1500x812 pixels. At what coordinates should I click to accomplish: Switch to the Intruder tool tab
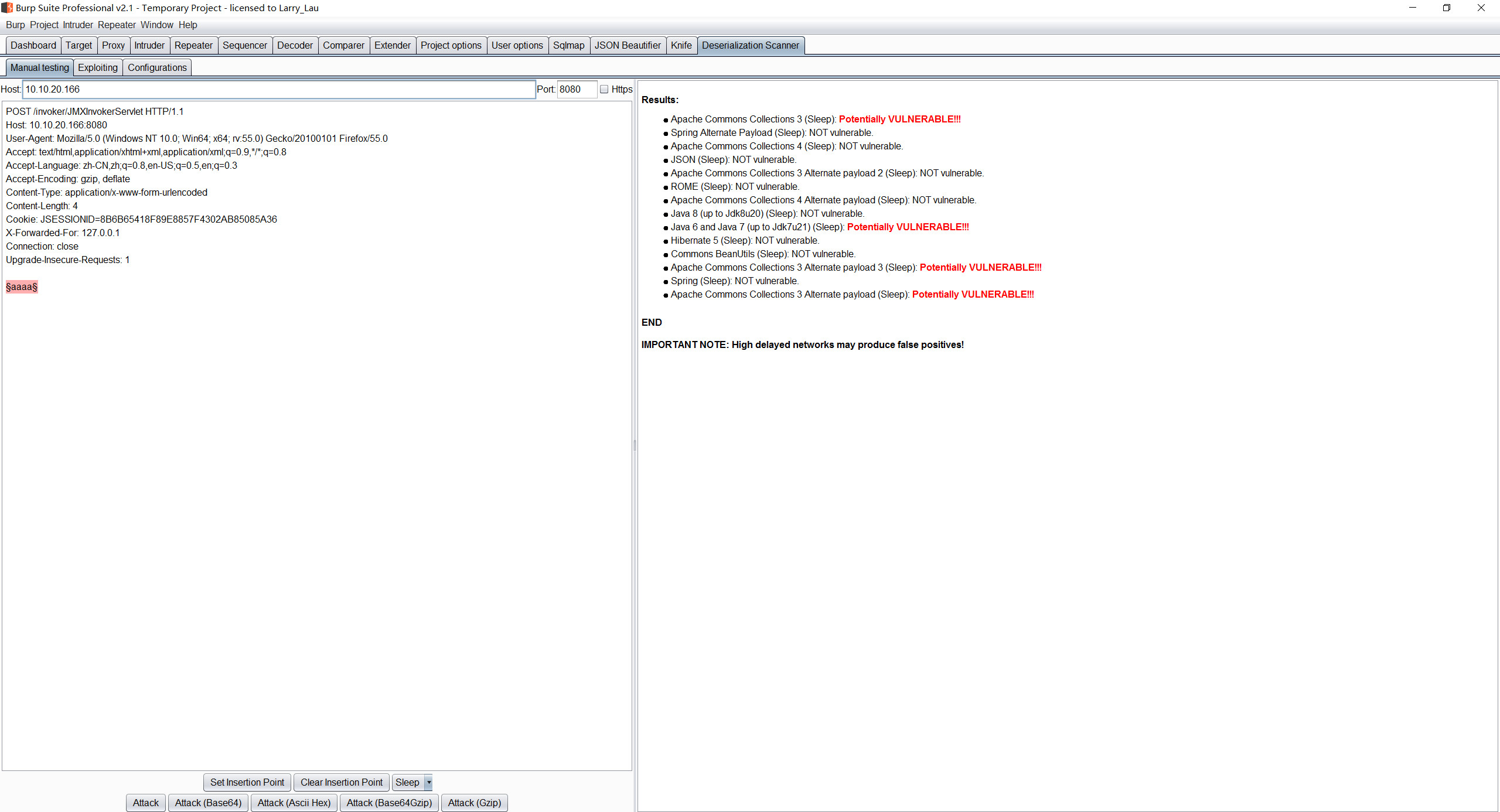[149, 45]
